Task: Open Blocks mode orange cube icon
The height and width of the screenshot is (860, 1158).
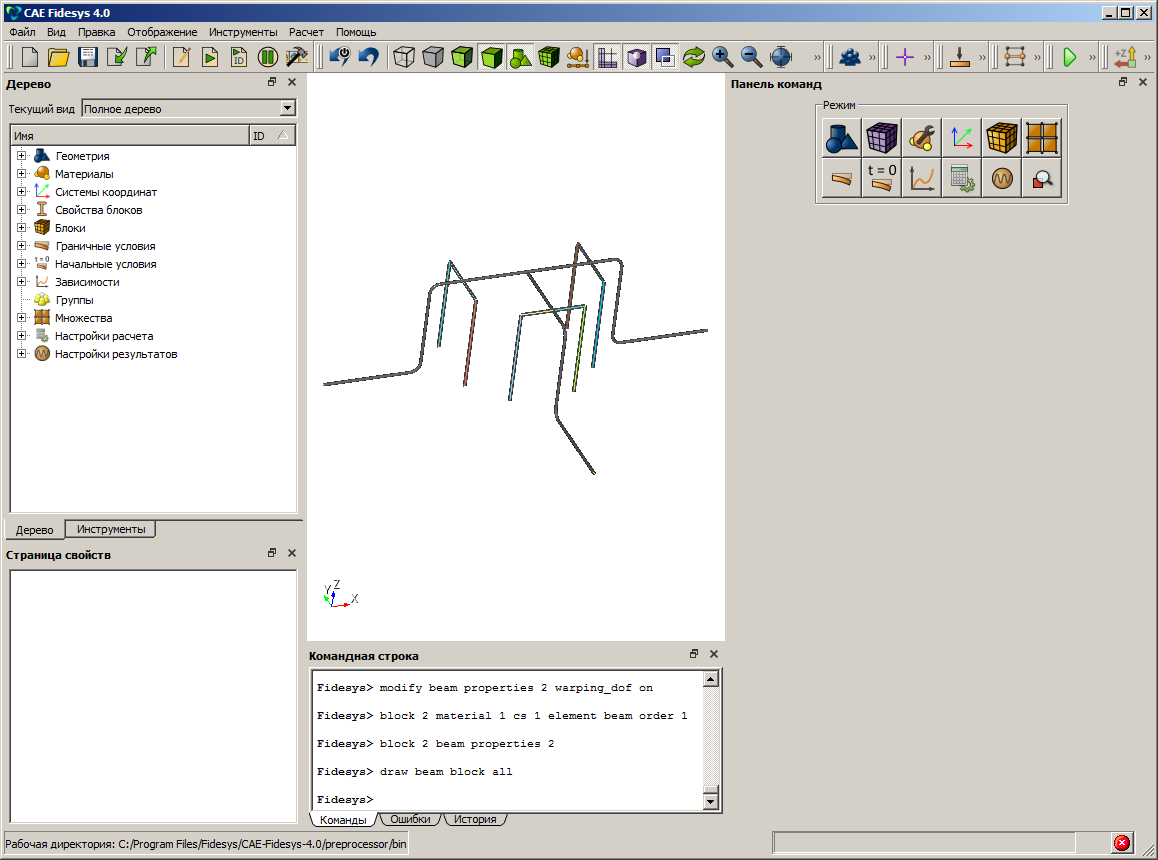Action: pyautogui.click(x=1001, y=137)
